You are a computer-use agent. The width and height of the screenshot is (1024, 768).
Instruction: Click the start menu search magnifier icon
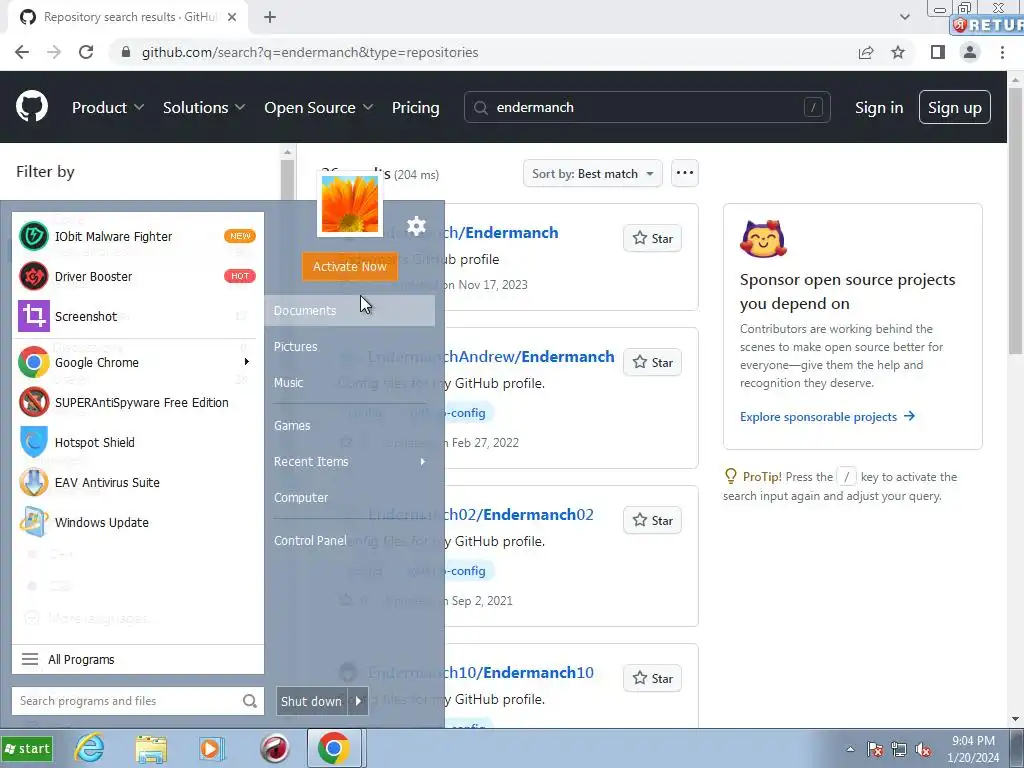click(x=249, y=701)
